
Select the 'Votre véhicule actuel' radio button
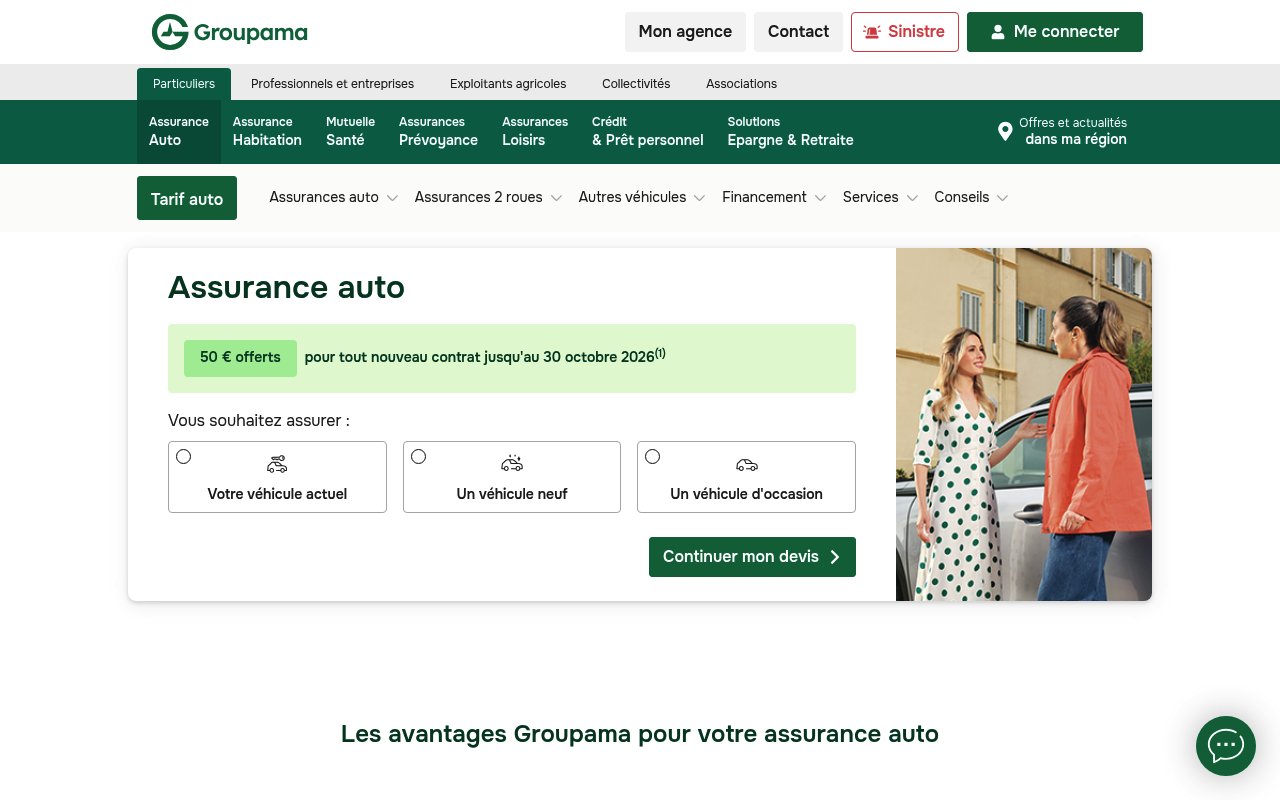point(184,457)
